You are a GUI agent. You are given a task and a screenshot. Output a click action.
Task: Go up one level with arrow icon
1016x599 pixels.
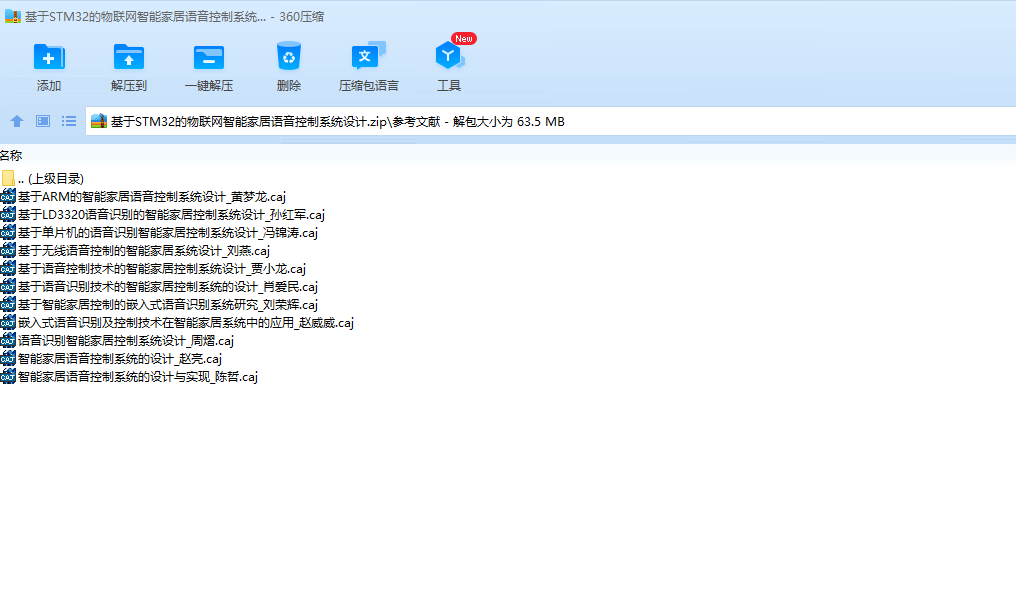17,121
